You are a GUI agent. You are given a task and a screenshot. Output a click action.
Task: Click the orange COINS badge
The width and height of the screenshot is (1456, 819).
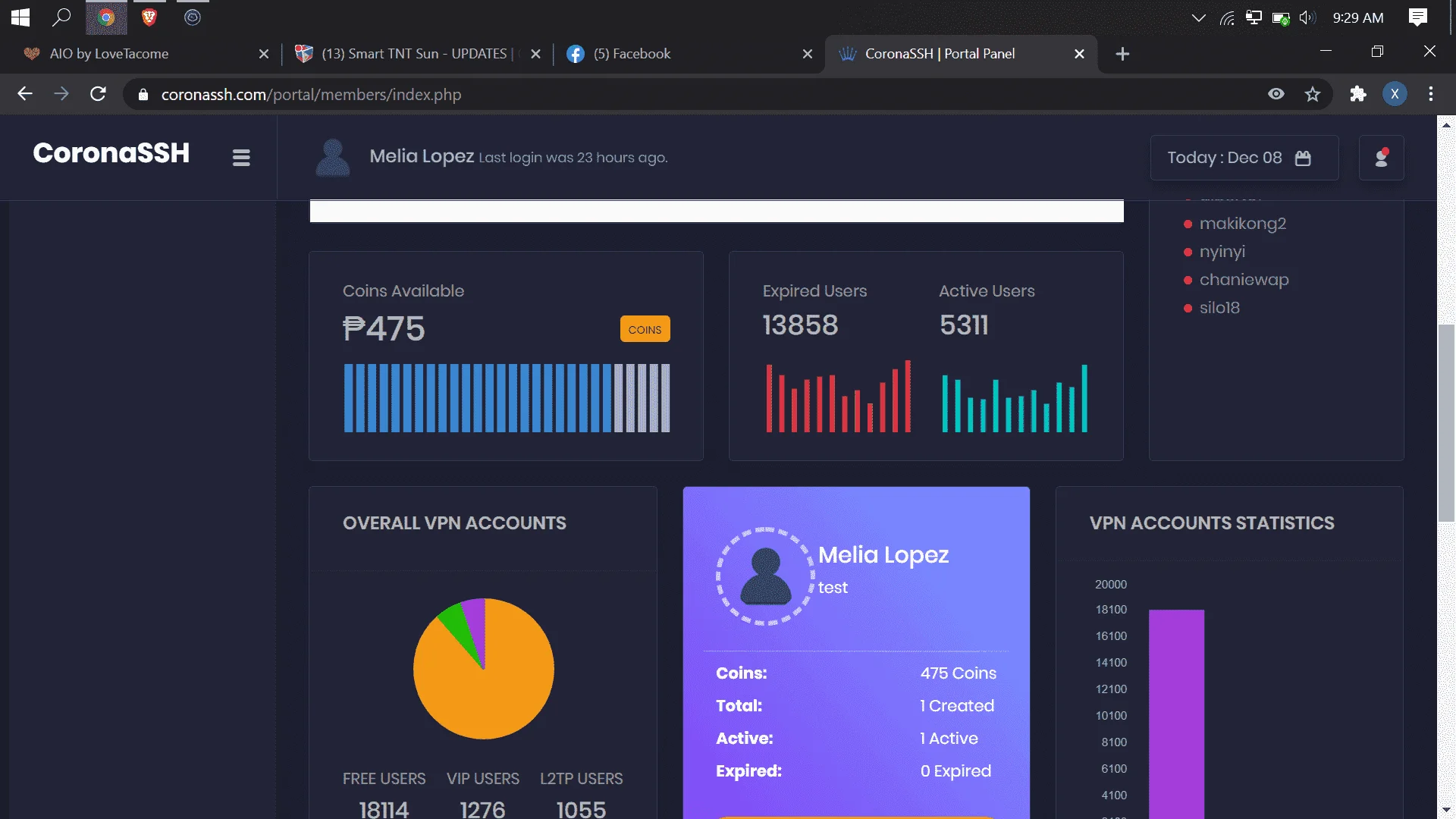pos(645,329)
